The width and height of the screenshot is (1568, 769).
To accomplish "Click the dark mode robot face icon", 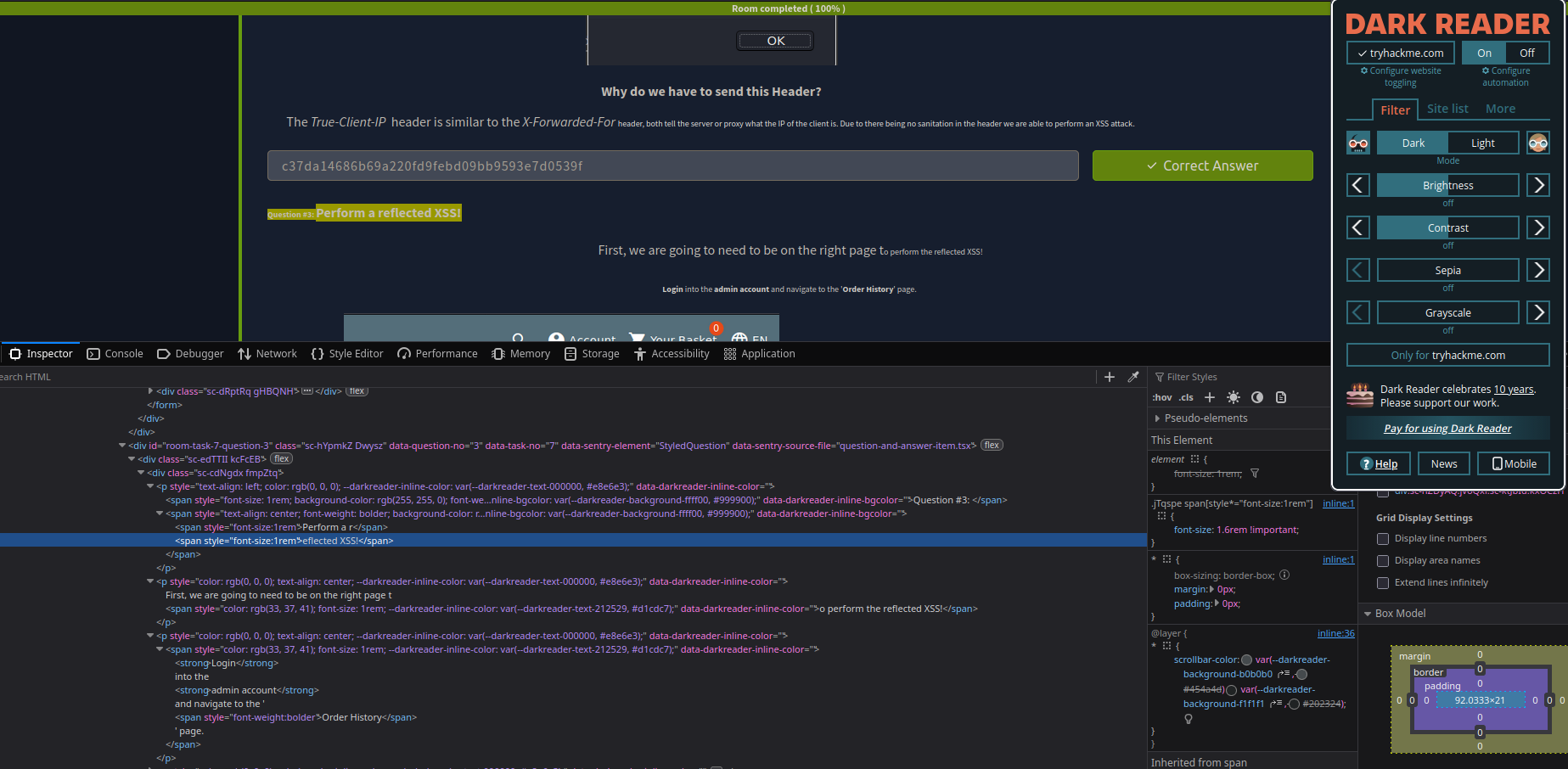I will click(x=1358, y=143).
